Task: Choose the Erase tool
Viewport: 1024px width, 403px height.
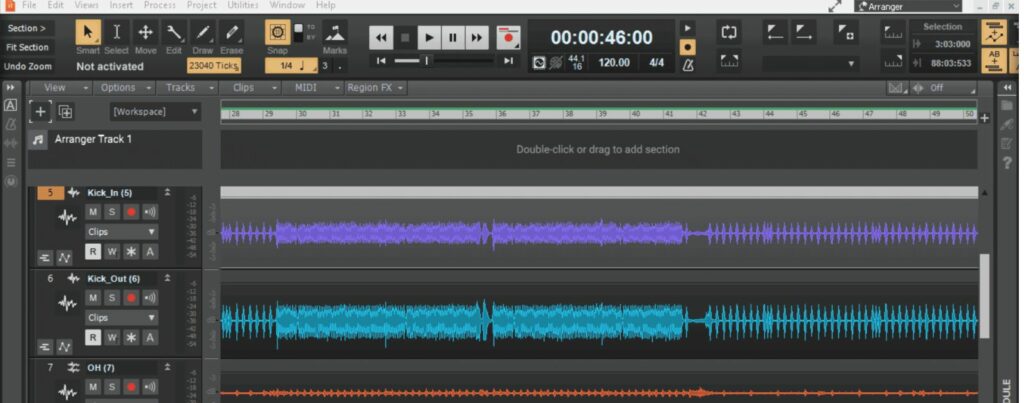Action: pos(232,35)
